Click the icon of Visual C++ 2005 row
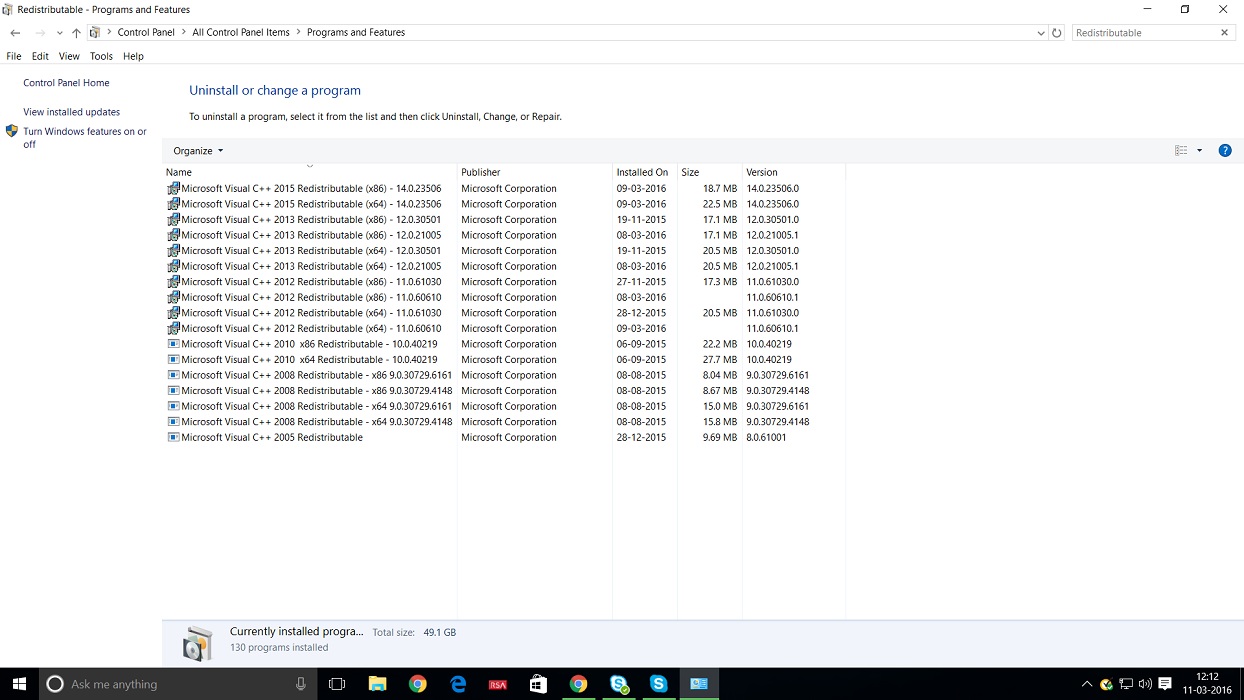 coord(173,437)
